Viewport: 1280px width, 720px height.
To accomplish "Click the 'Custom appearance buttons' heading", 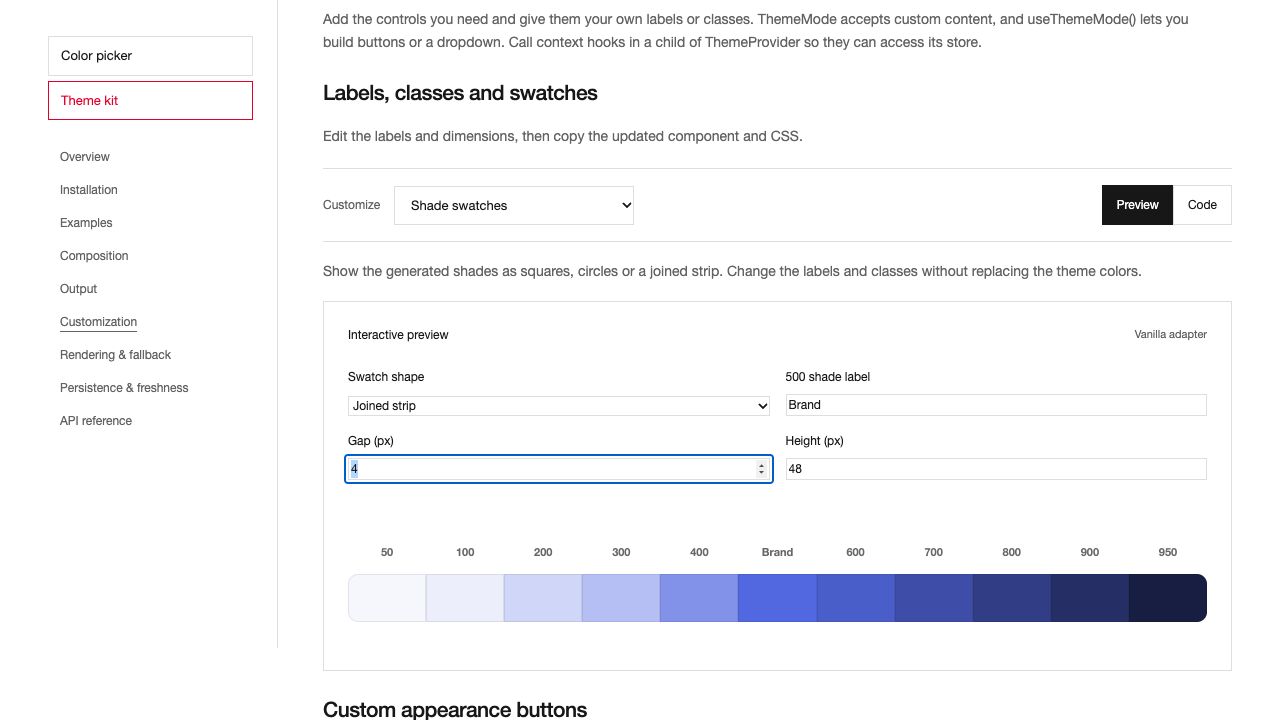I will 455,709.
